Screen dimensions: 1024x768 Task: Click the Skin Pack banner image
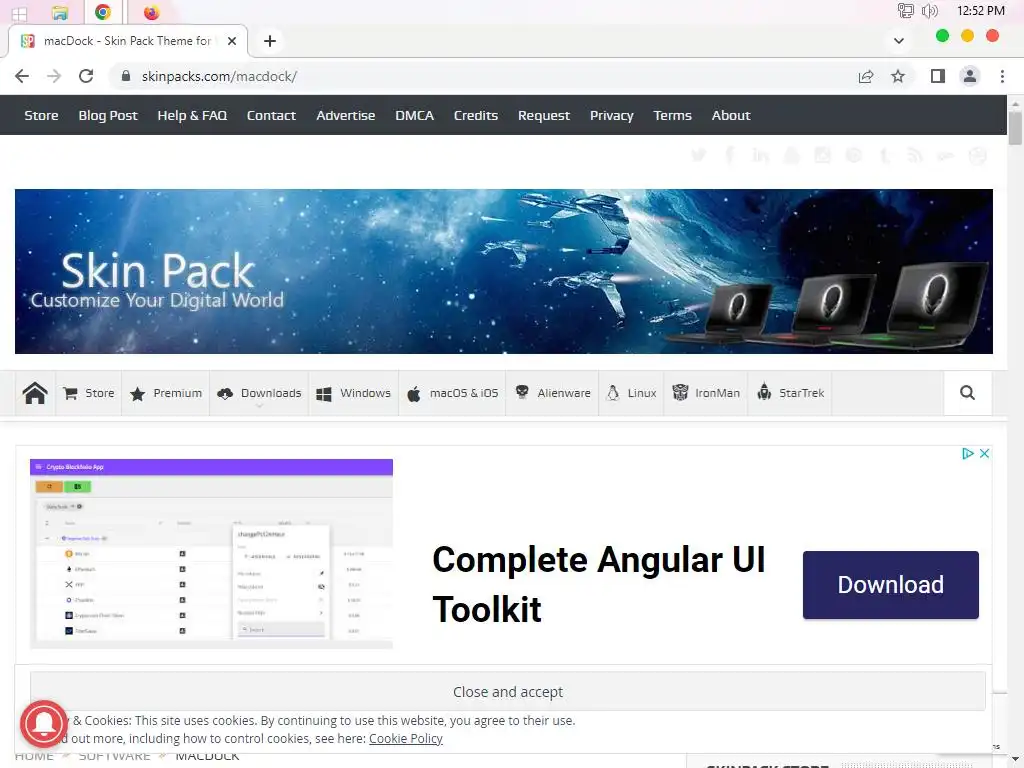(504, 272)
